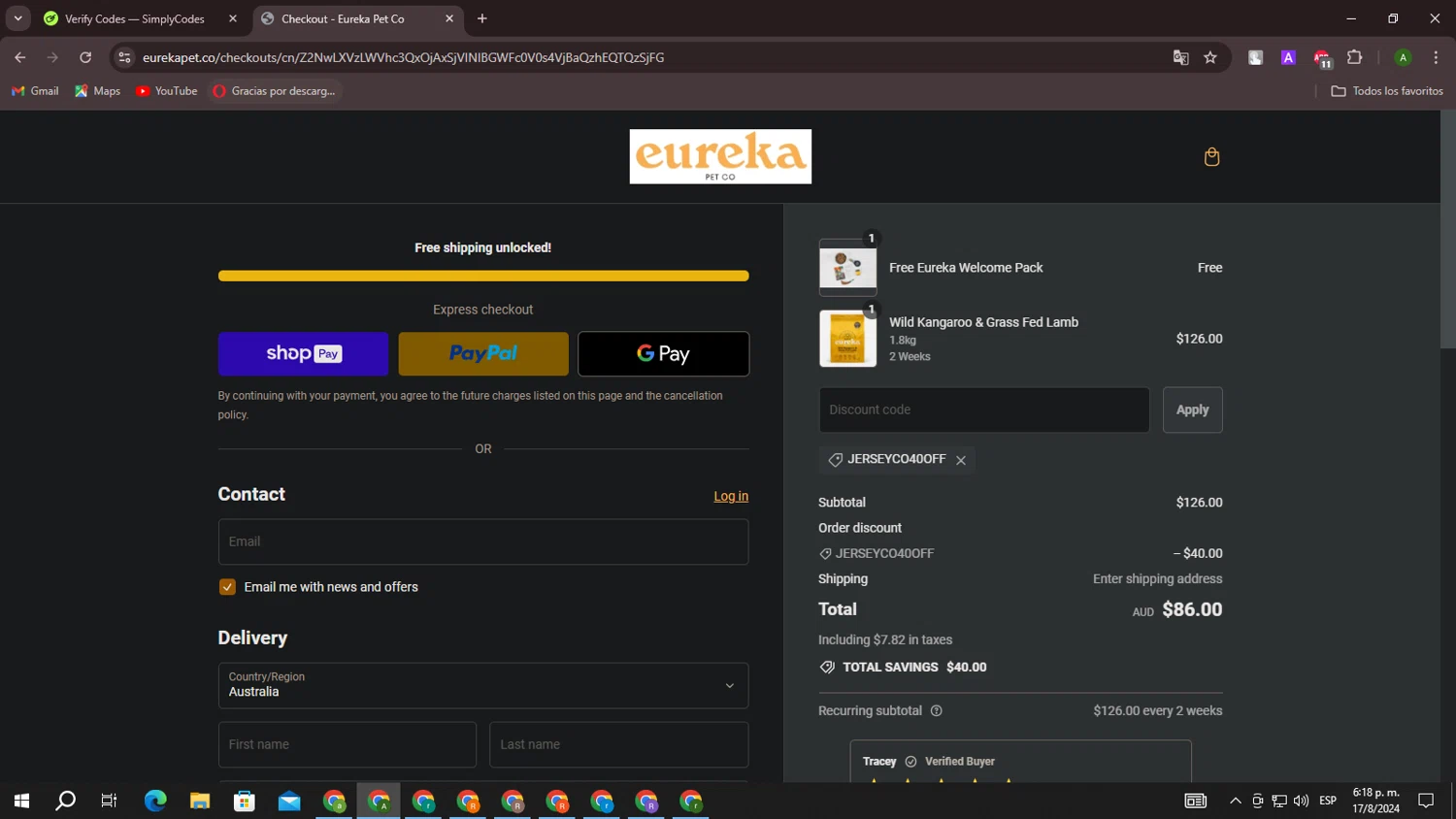
Task: Click the Free Eureka Welcome Pack thumbnail
Action: (847, 268)
